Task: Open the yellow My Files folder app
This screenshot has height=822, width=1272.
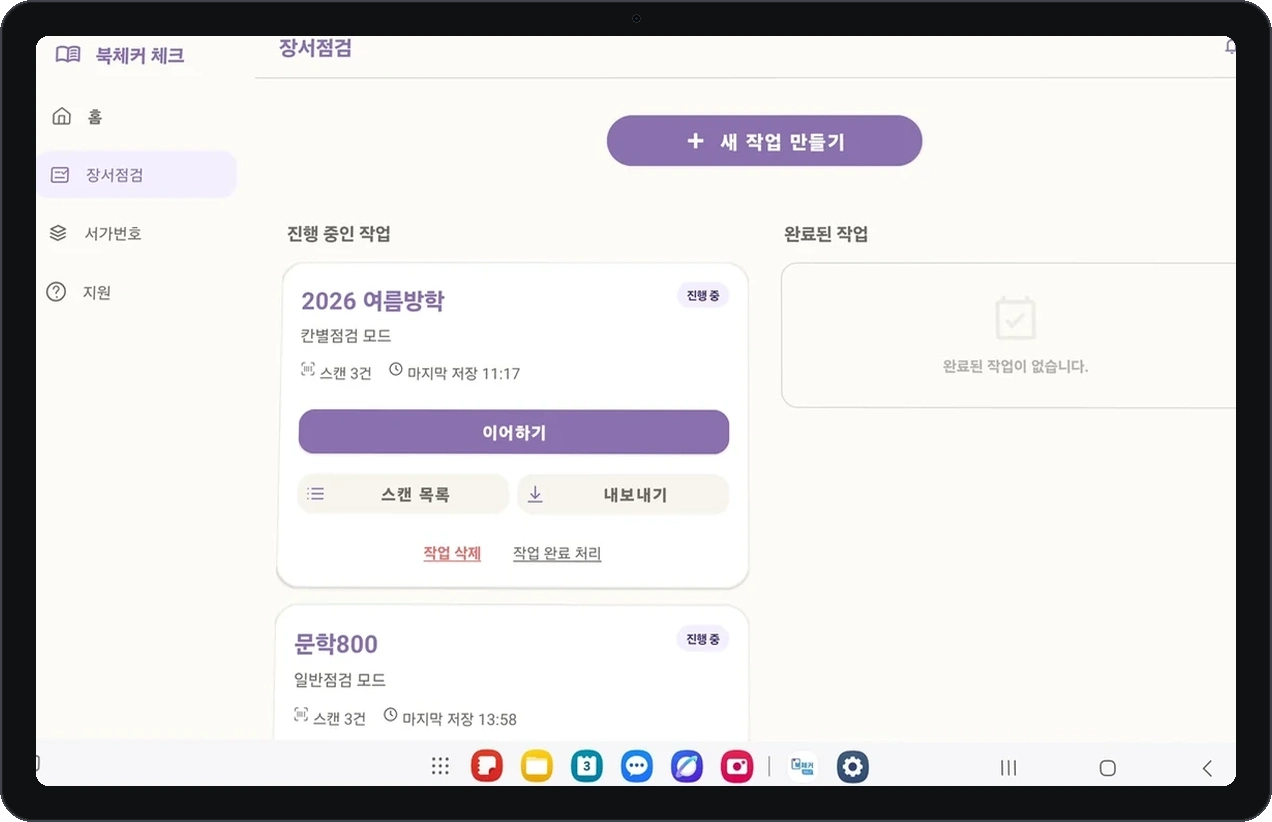Action: pos(537,767)
